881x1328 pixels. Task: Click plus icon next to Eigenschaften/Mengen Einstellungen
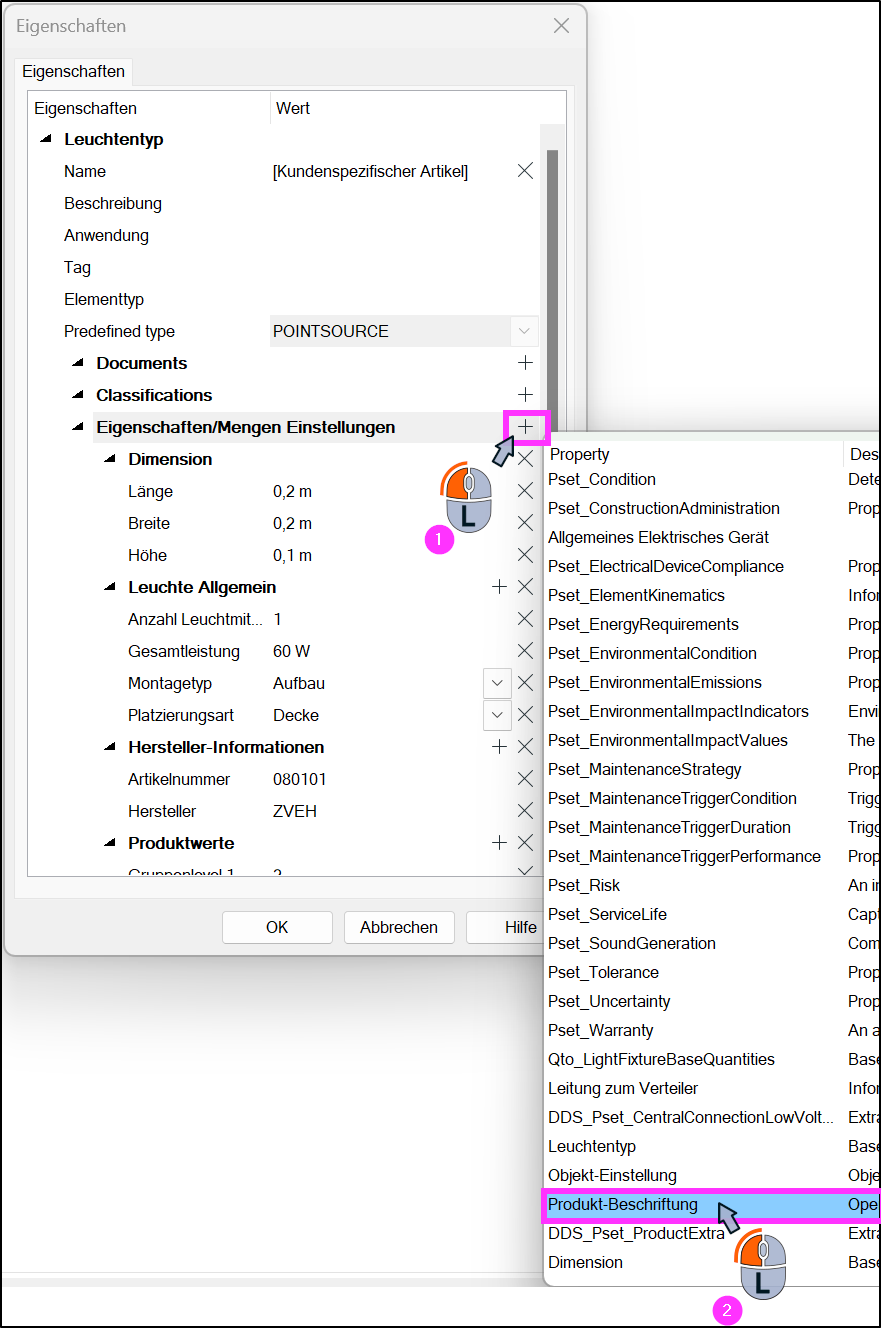(x=526, y=427)
